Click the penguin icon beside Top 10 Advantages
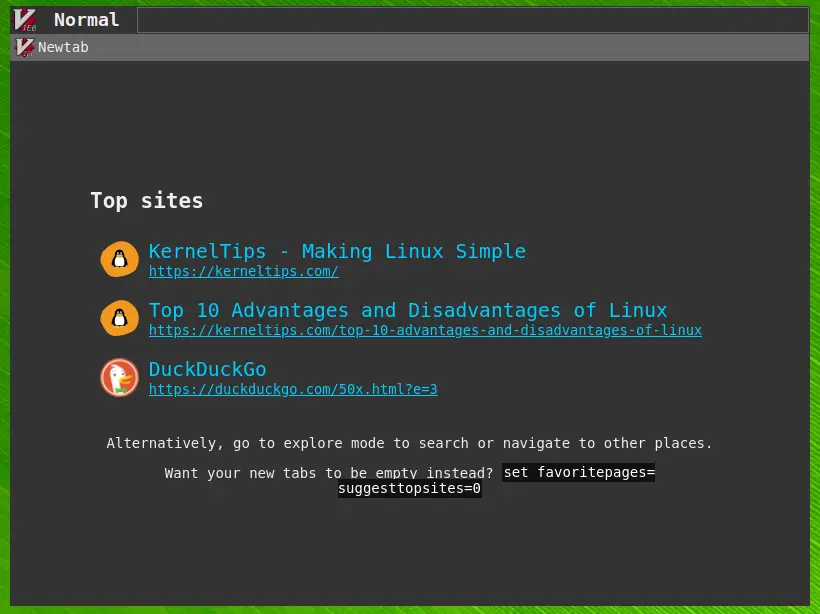 pos(120,318)
